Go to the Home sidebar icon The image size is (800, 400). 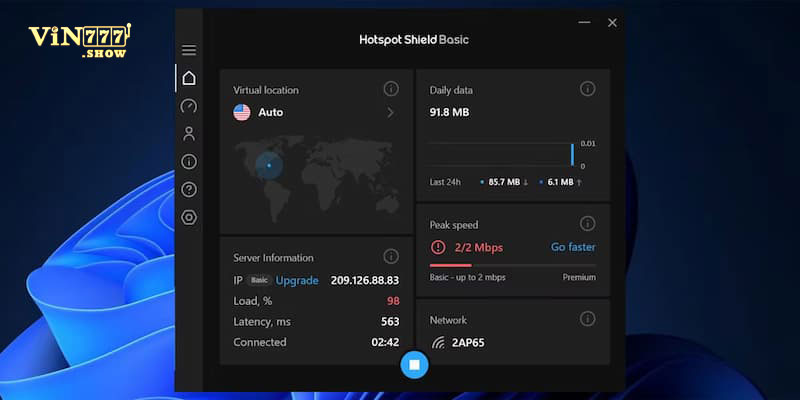pyautogui.click(x=189, y=78)
